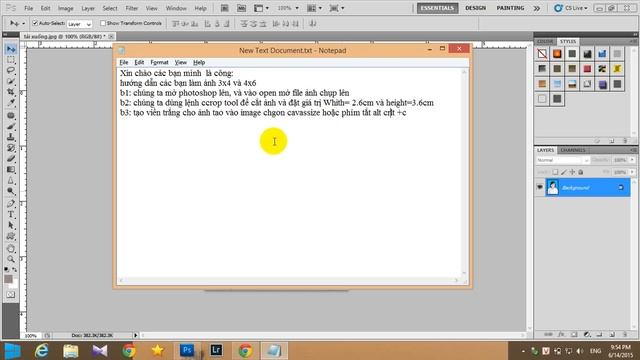Select the Move tool in Photoshop toolbox
640x360 pixels.
pos(11,49)
